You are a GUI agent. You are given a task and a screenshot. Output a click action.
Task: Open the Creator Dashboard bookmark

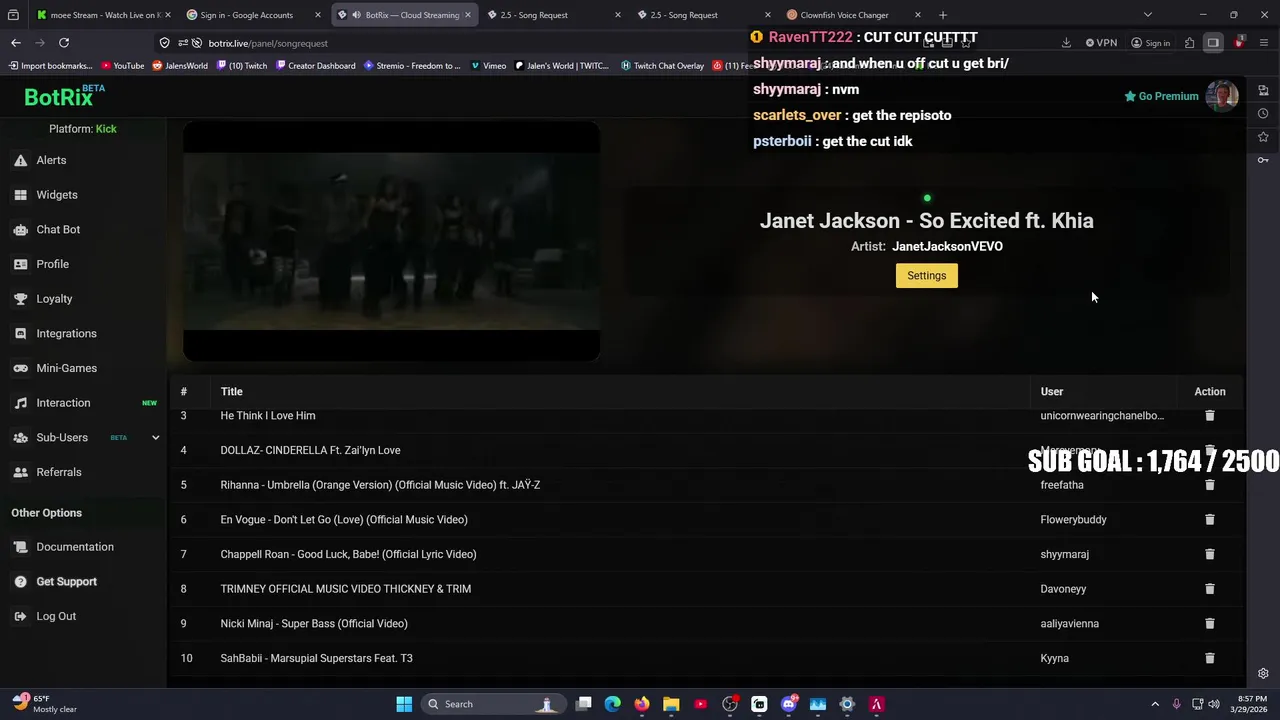coord(314,66)
